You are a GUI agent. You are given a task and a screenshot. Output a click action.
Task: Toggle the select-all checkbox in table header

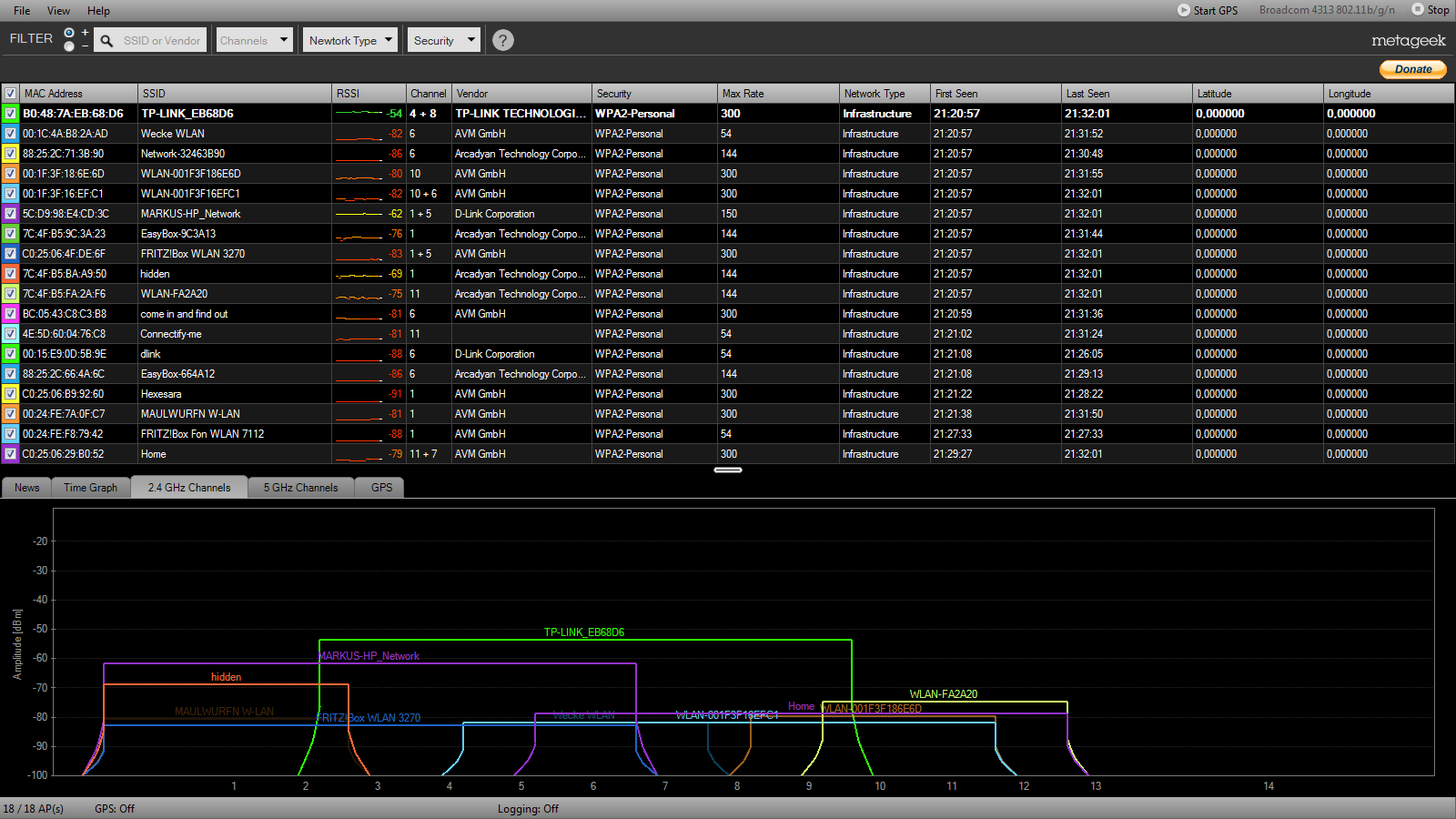[x=10, y=94]
